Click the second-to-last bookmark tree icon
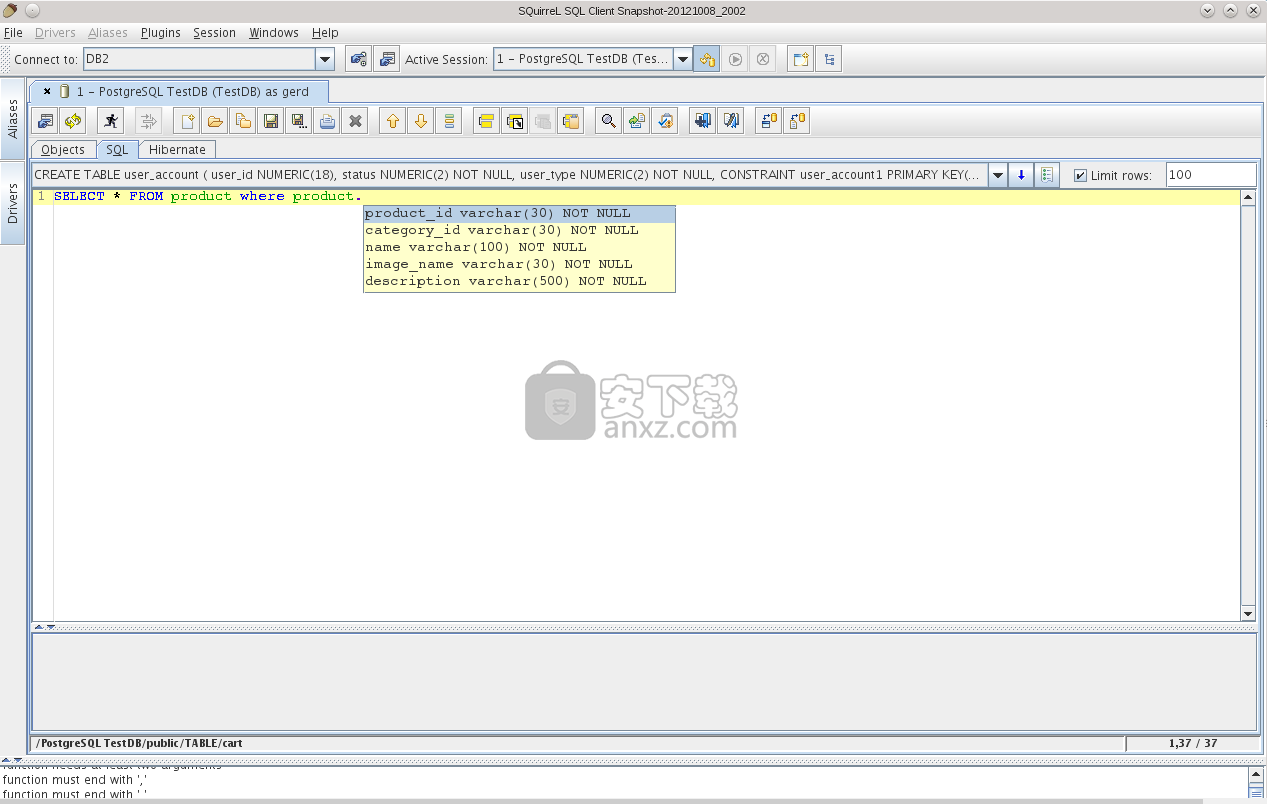 point(769,121)
